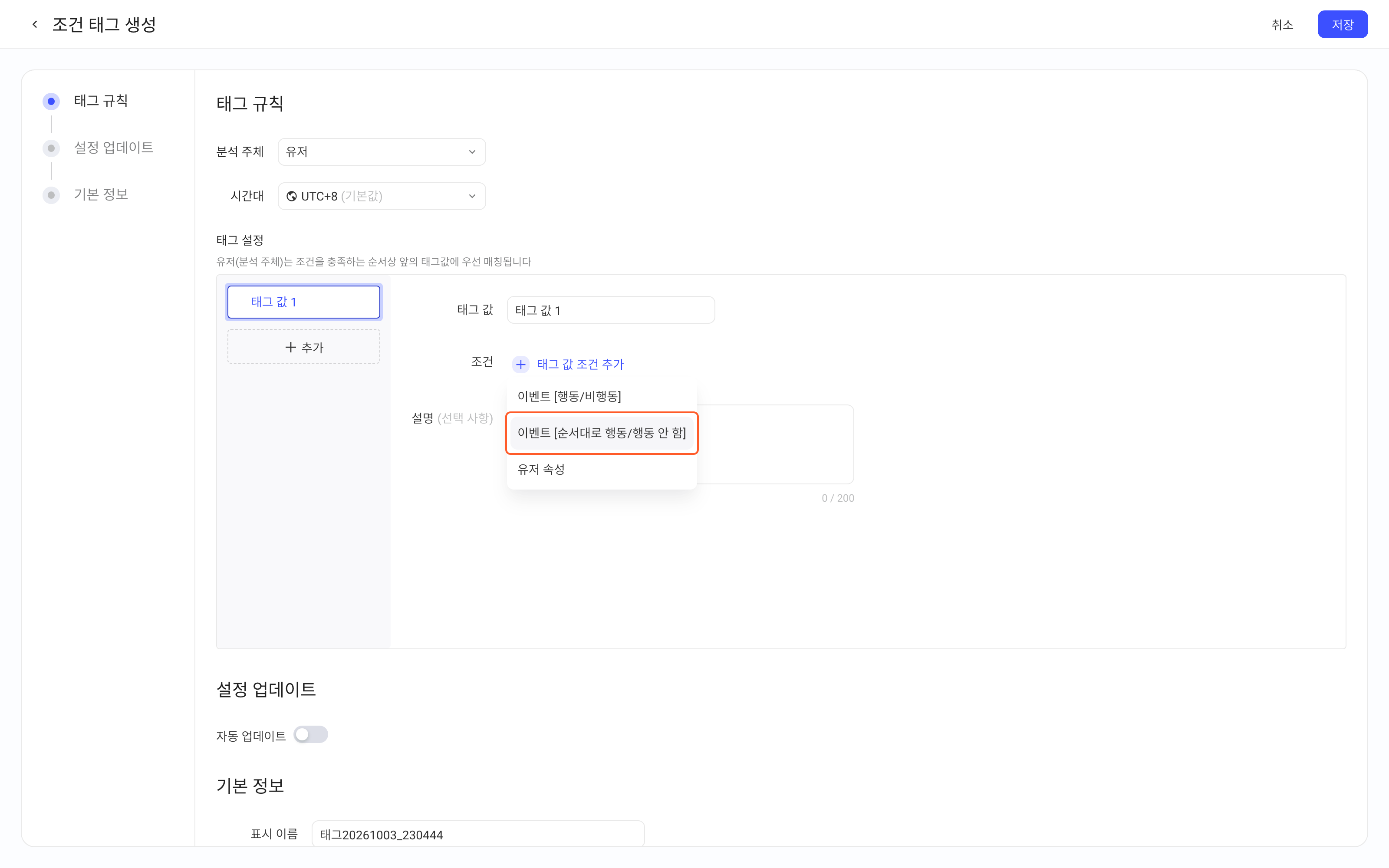Select the 태그 값 1 item in list
The image size is (1389, 868).
[x=304, y=302]
